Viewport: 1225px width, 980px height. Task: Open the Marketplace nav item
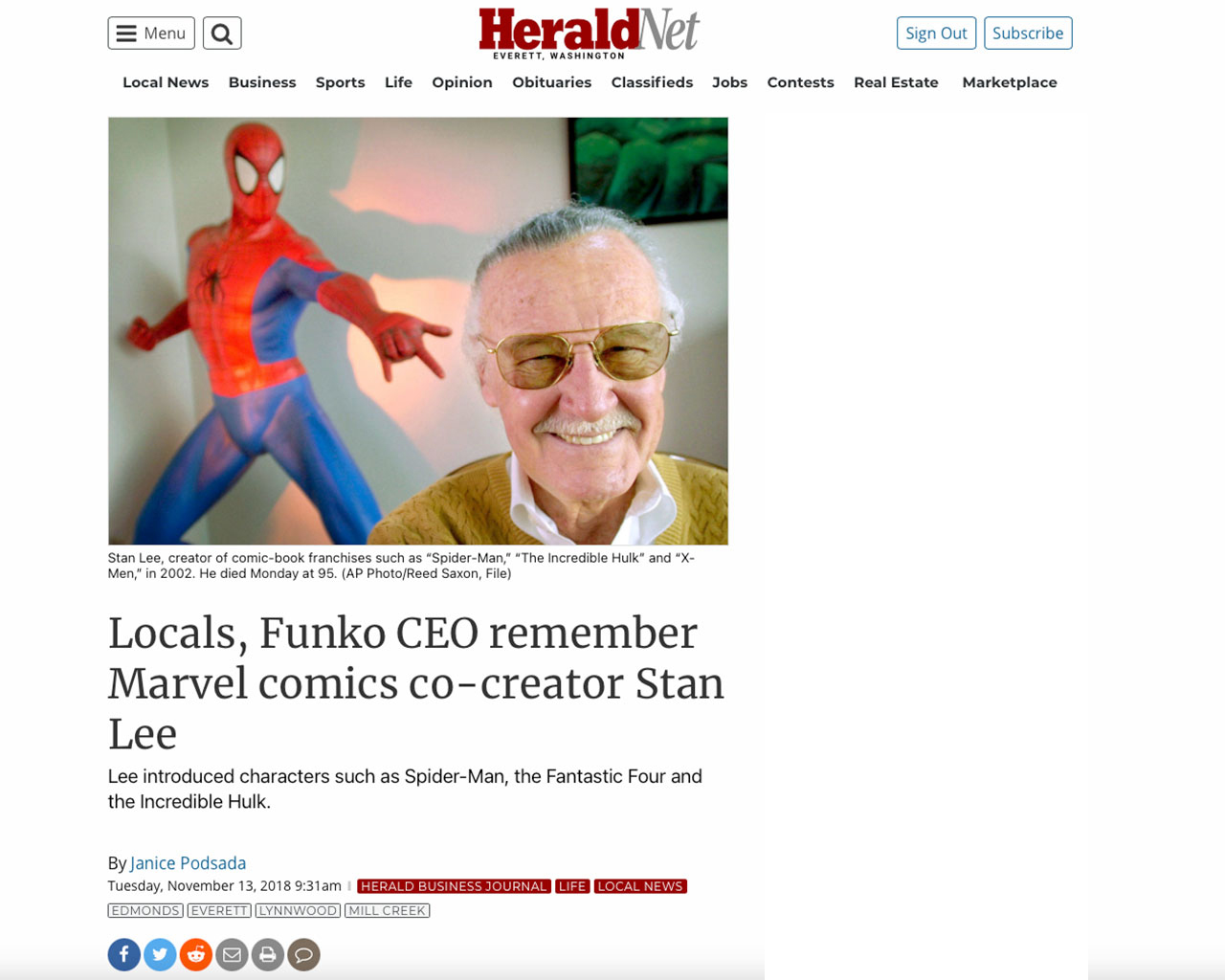[x=1010, y=82]
